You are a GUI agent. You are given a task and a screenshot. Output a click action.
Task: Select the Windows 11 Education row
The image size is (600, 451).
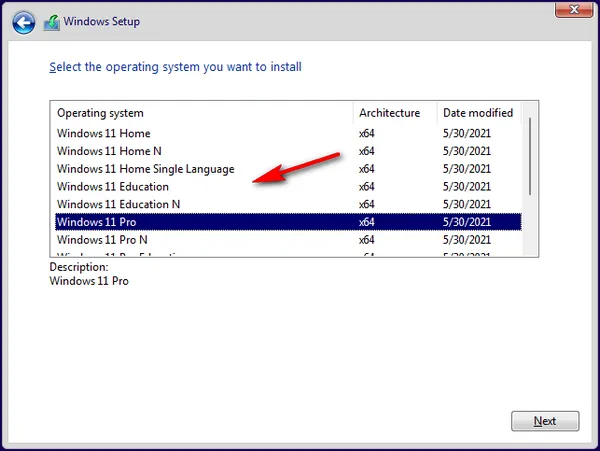288,187
